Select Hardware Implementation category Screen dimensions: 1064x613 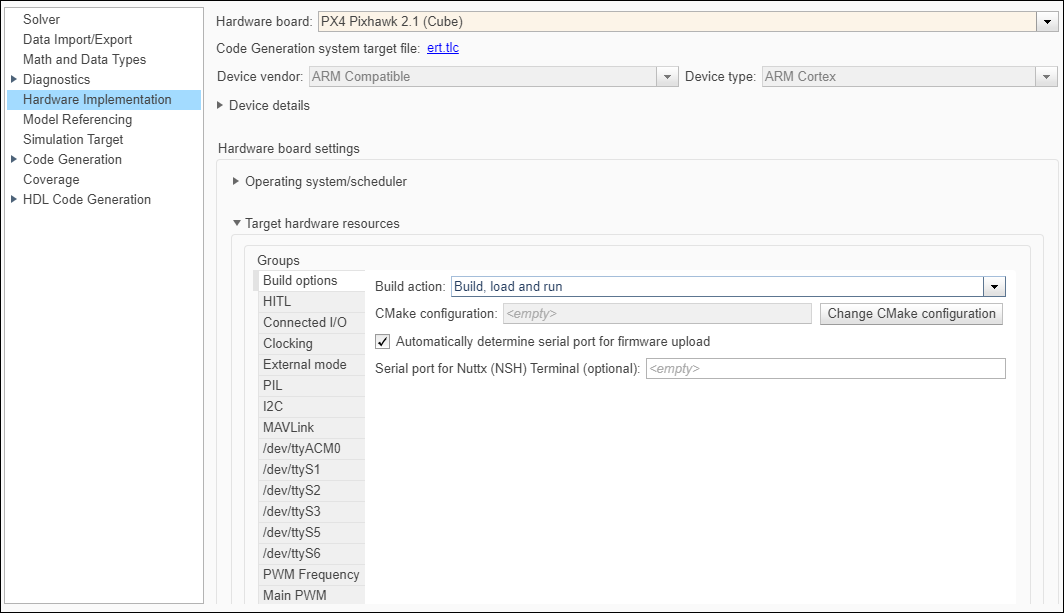click(x=97, y=99)
